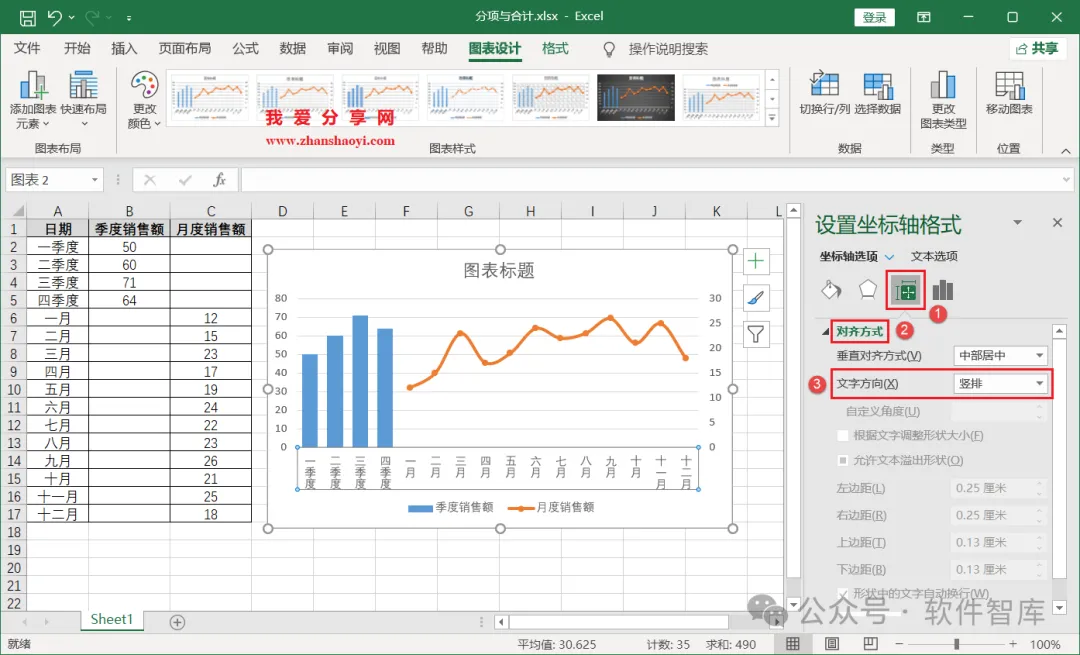Open the 文字方向 dropdown showing 竖排

click(1001, 384)
